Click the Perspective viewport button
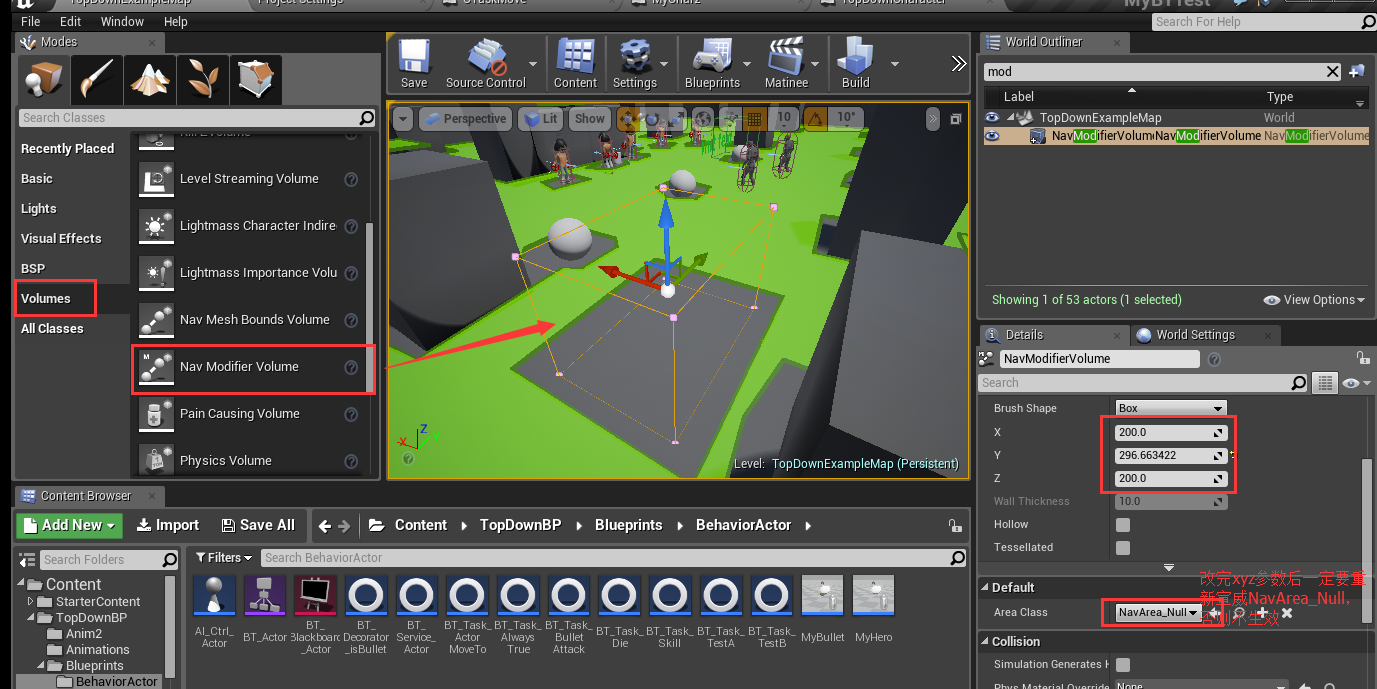The width and height of the screenshot is (1377, 689). coord(465,118)
